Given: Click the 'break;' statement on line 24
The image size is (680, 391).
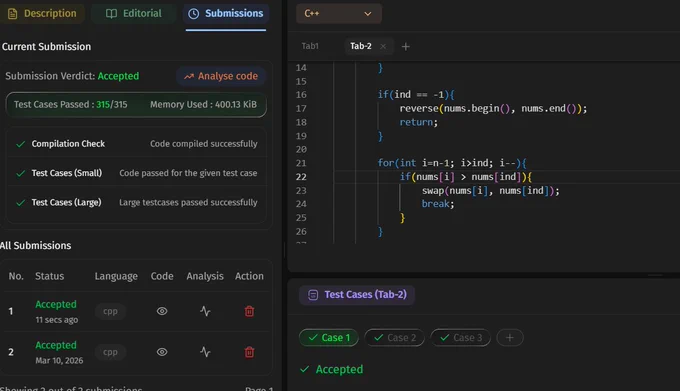Looking at the screenshot, I should click(x=438, y=204).
